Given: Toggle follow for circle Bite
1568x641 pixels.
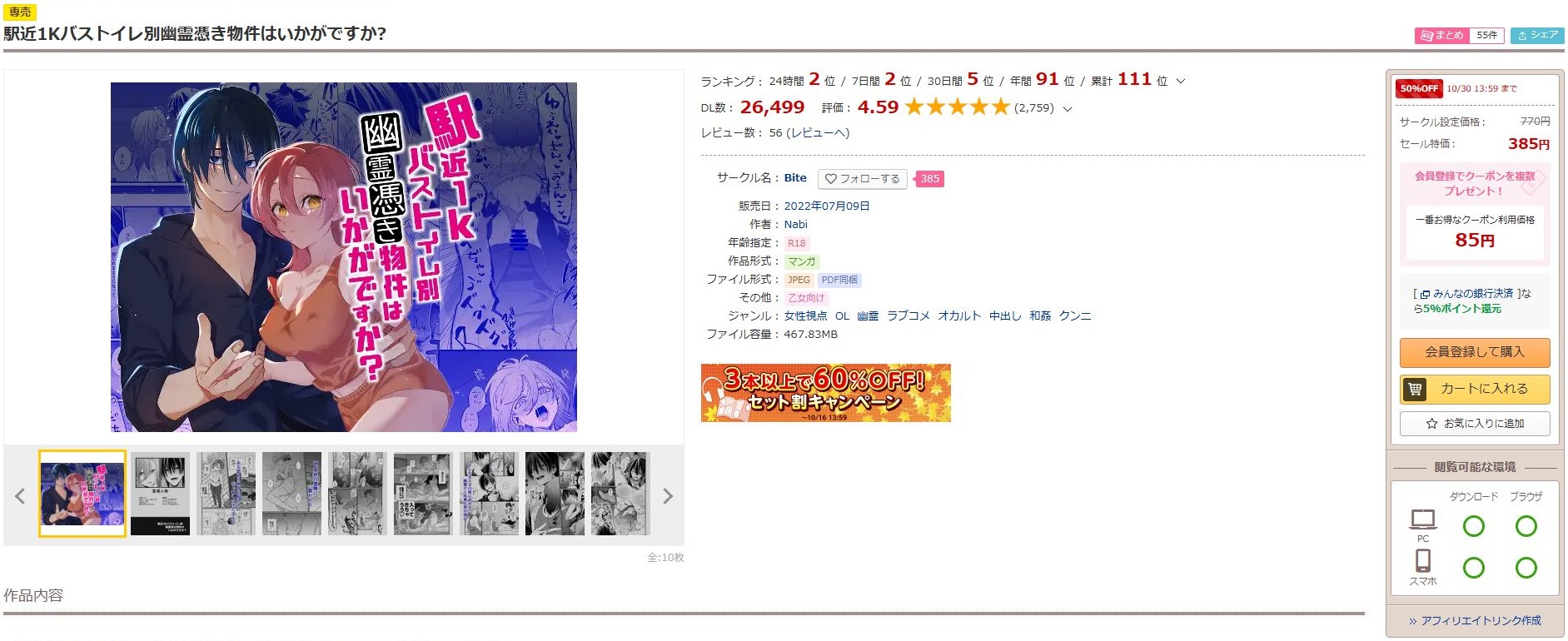Looking at the screenshot, I should (x=863, y=179).
